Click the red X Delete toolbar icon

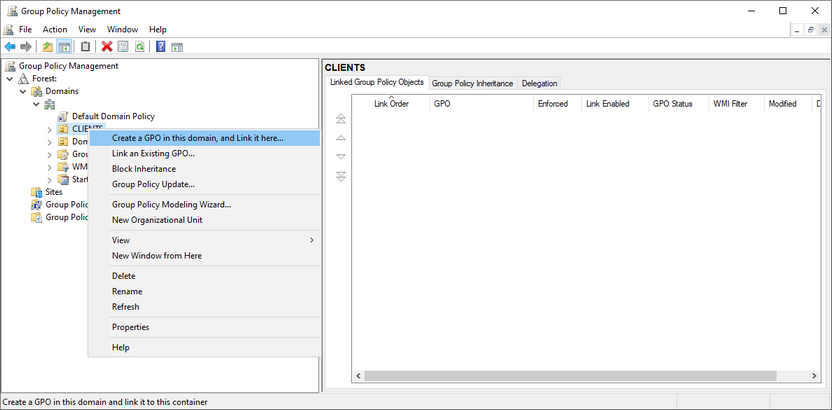point(107,47)
